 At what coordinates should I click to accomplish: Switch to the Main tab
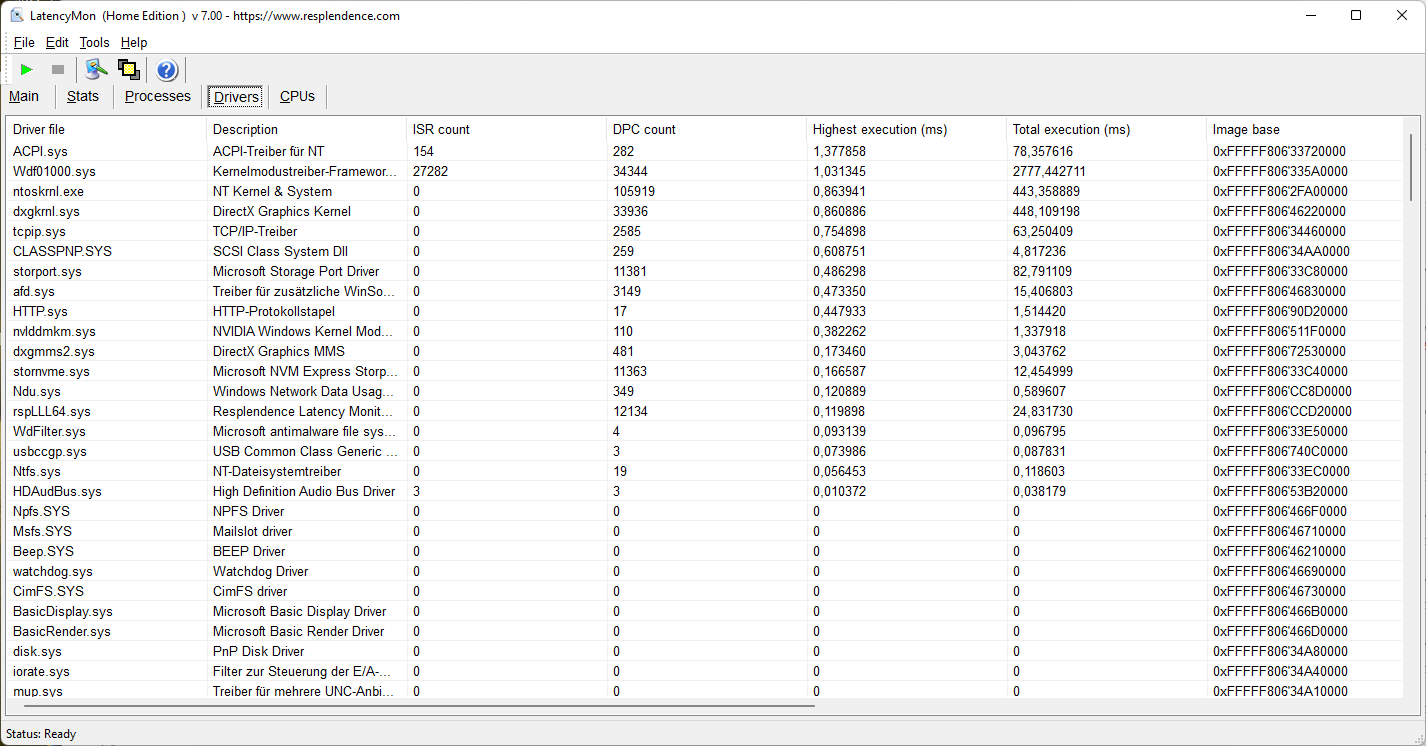point(24,96)
